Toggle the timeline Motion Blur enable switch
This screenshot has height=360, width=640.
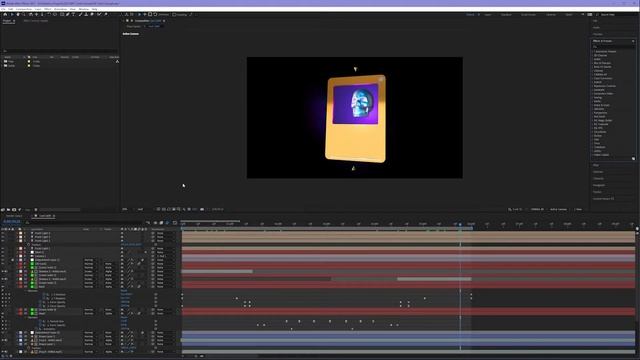coord(167,223)
